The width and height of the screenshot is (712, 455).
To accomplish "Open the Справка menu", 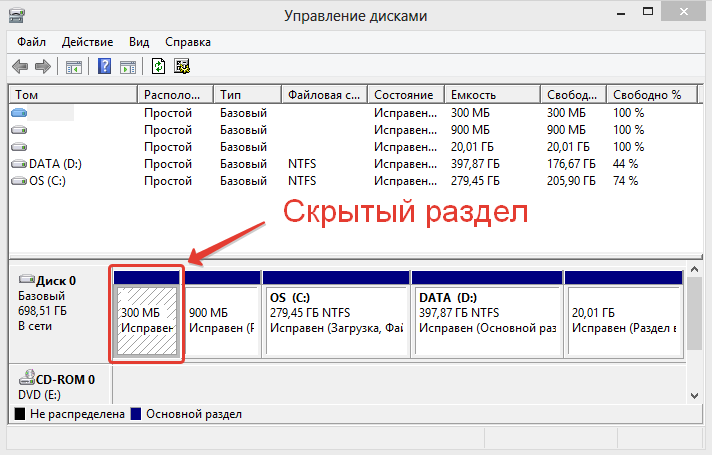I will [x=188, y=42].
